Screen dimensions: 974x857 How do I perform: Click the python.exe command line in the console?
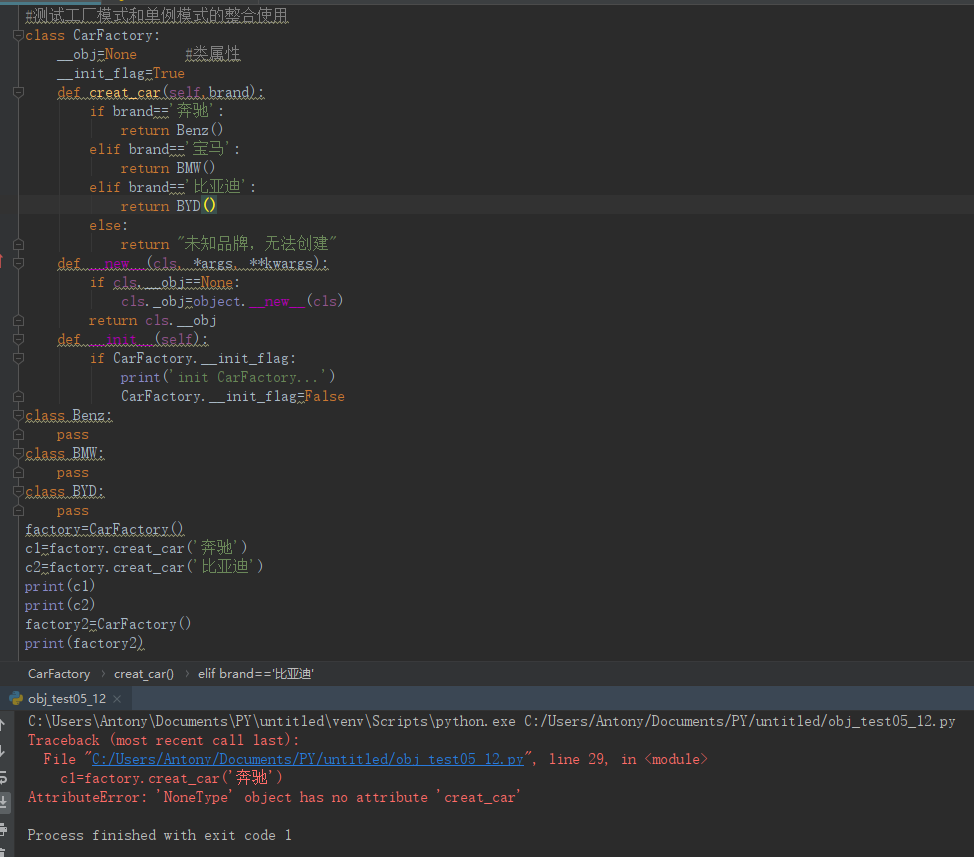pos(491,721)
